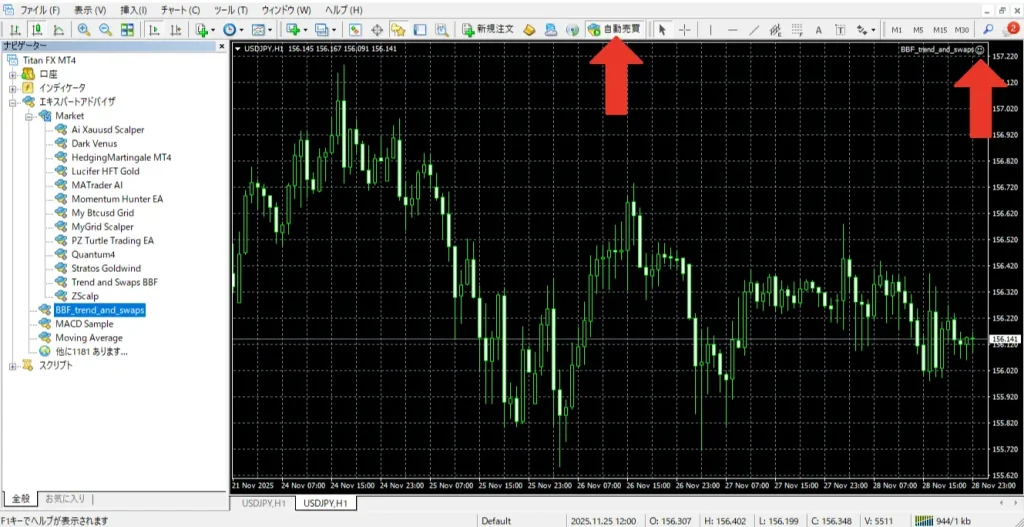
Task: Switch chart to candlestick mode
Action: pos(37,30)
